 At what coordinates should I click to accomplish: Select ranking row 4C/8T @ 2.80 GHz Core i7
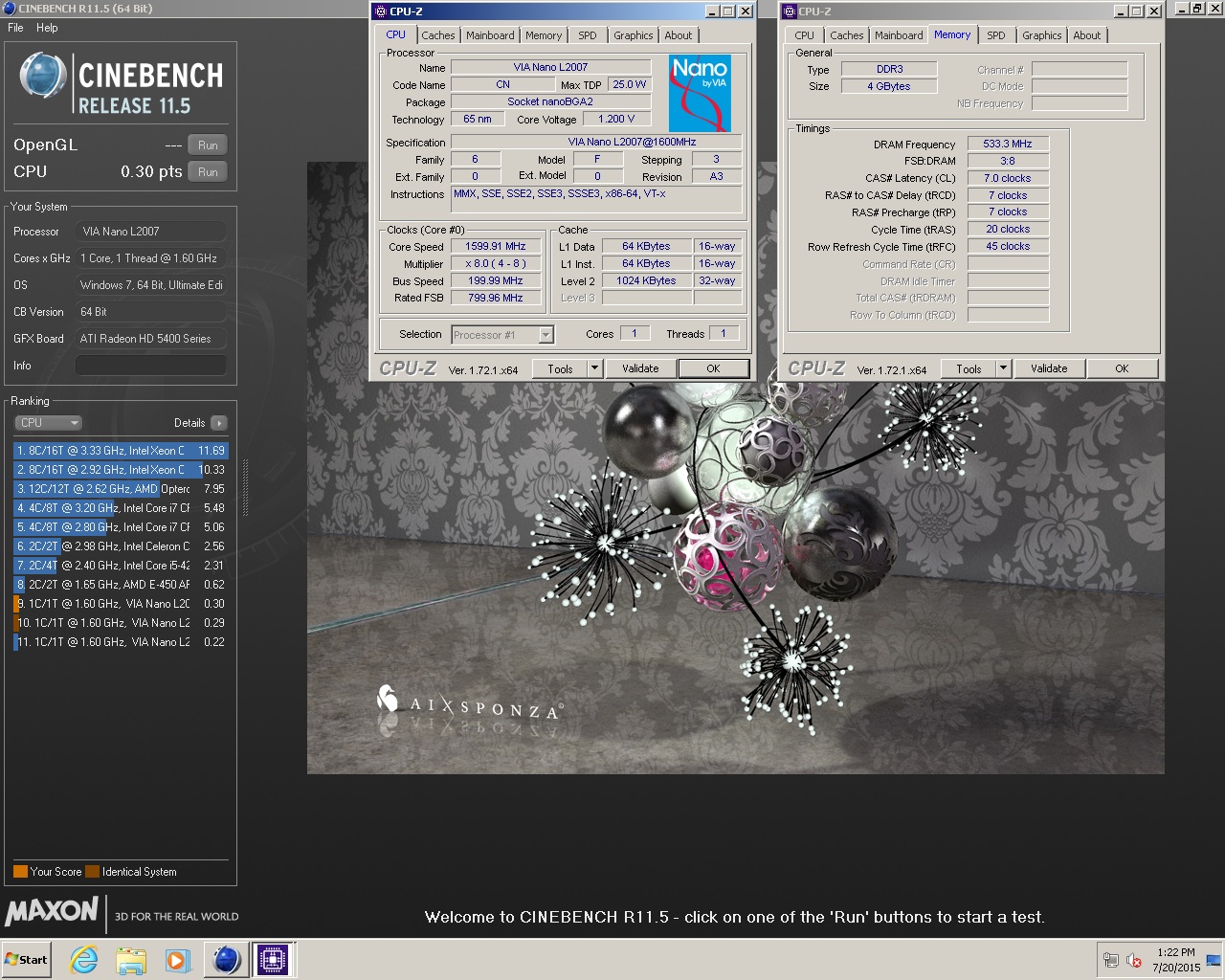coord(121,527)
